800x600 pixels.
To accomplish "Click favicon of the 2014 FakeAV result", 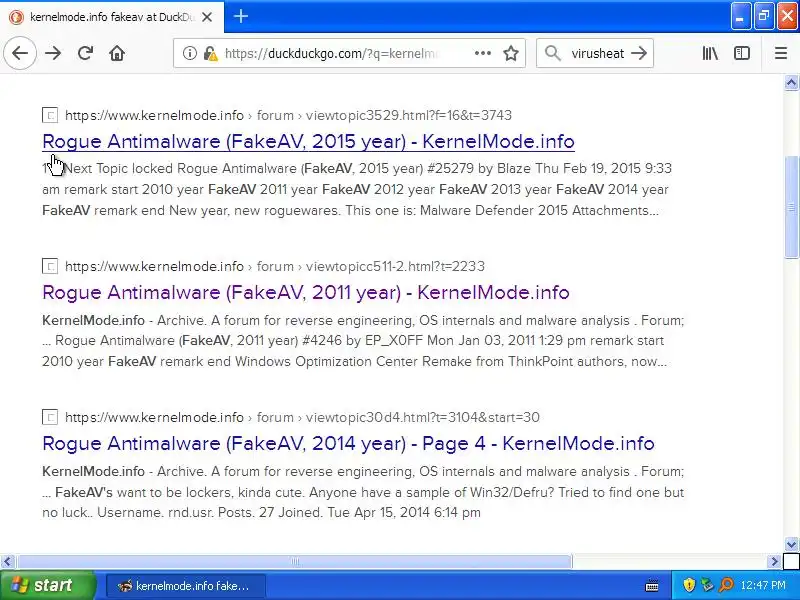I will point(50,417).
